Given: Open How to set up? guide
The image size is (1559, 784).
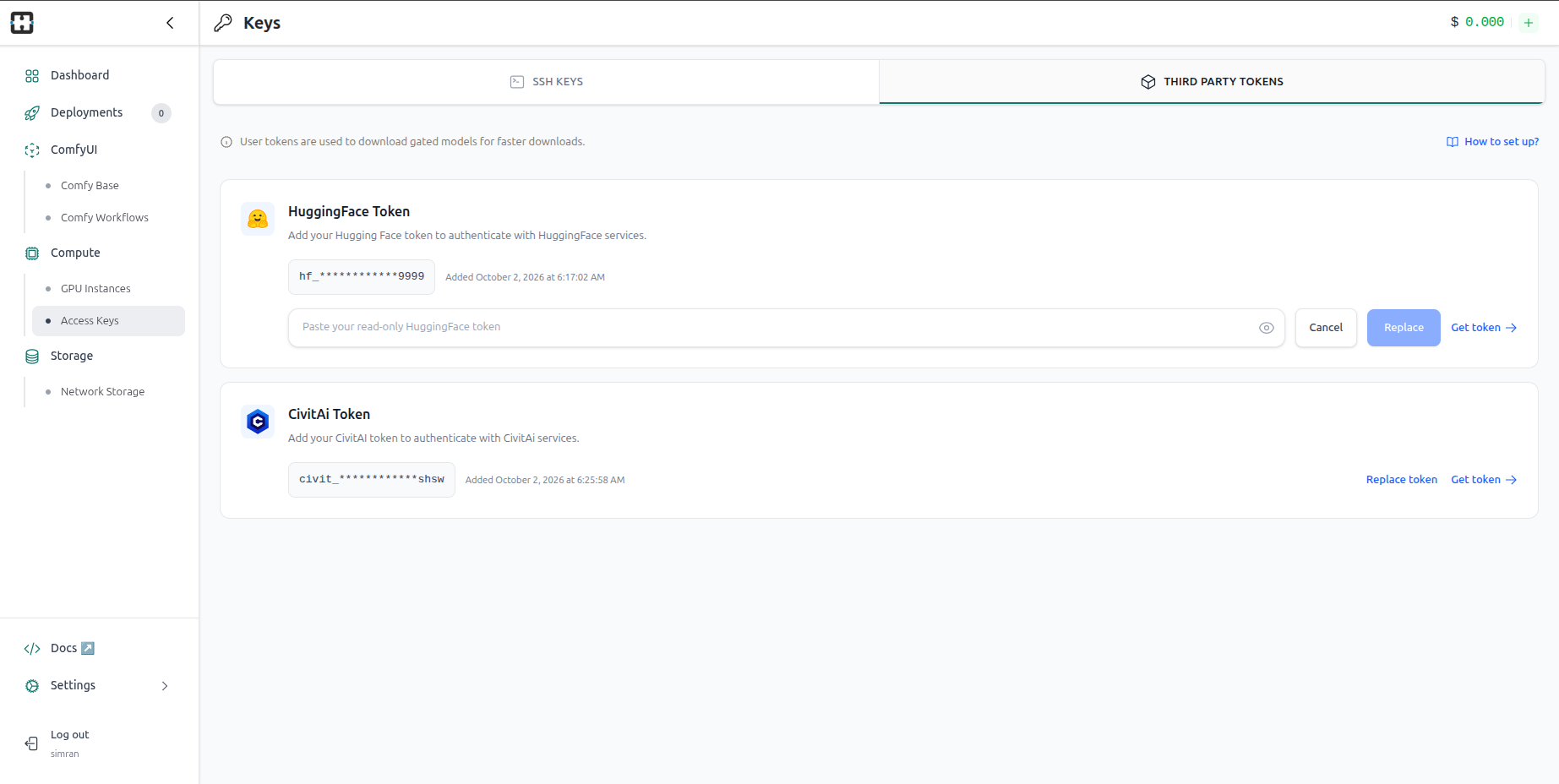Looking at the screenshot, I should (1492, 142).
